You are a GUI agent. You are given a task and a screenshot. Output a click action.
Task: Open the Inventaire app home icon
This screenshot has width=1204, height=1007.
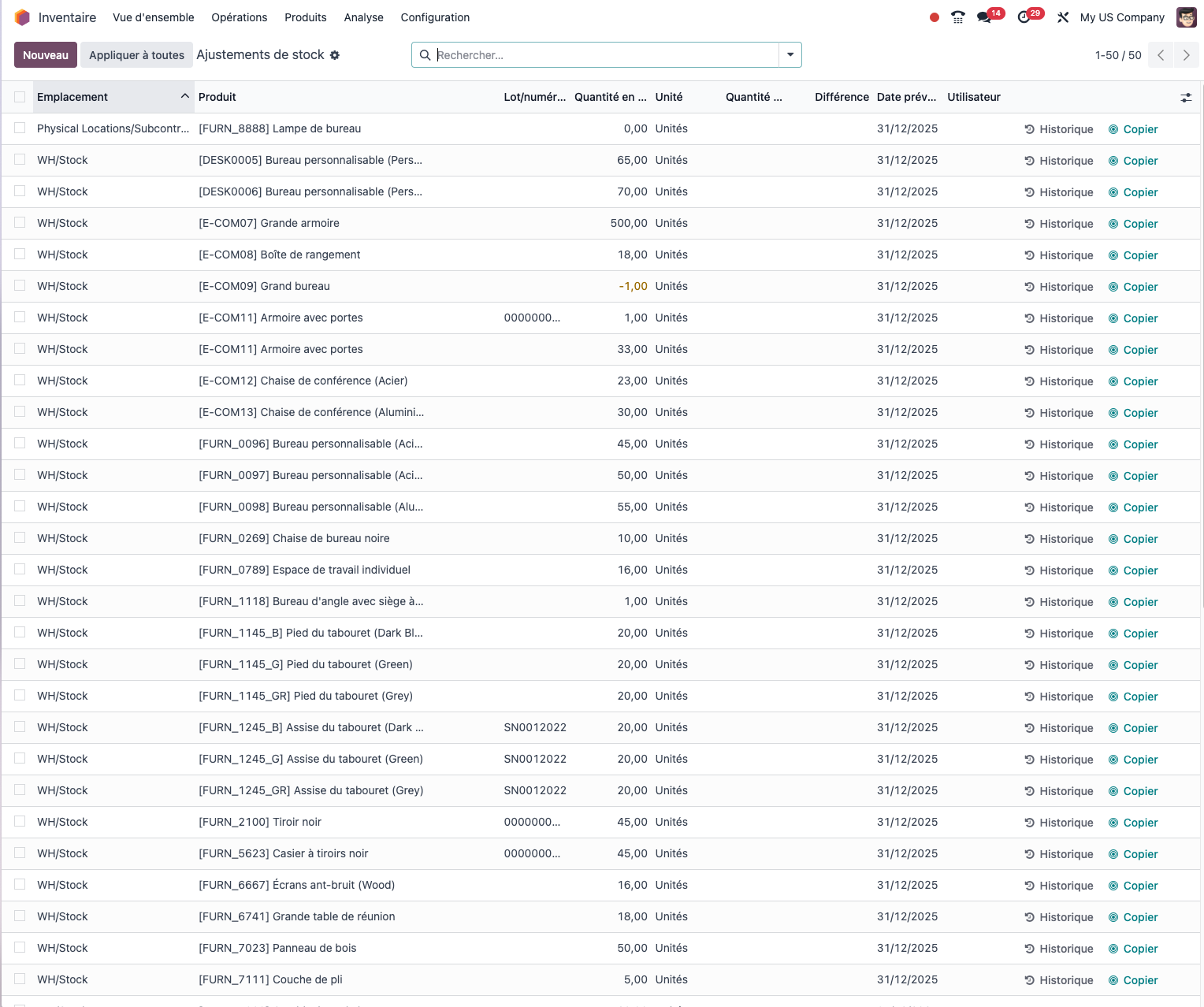[22, 17]
